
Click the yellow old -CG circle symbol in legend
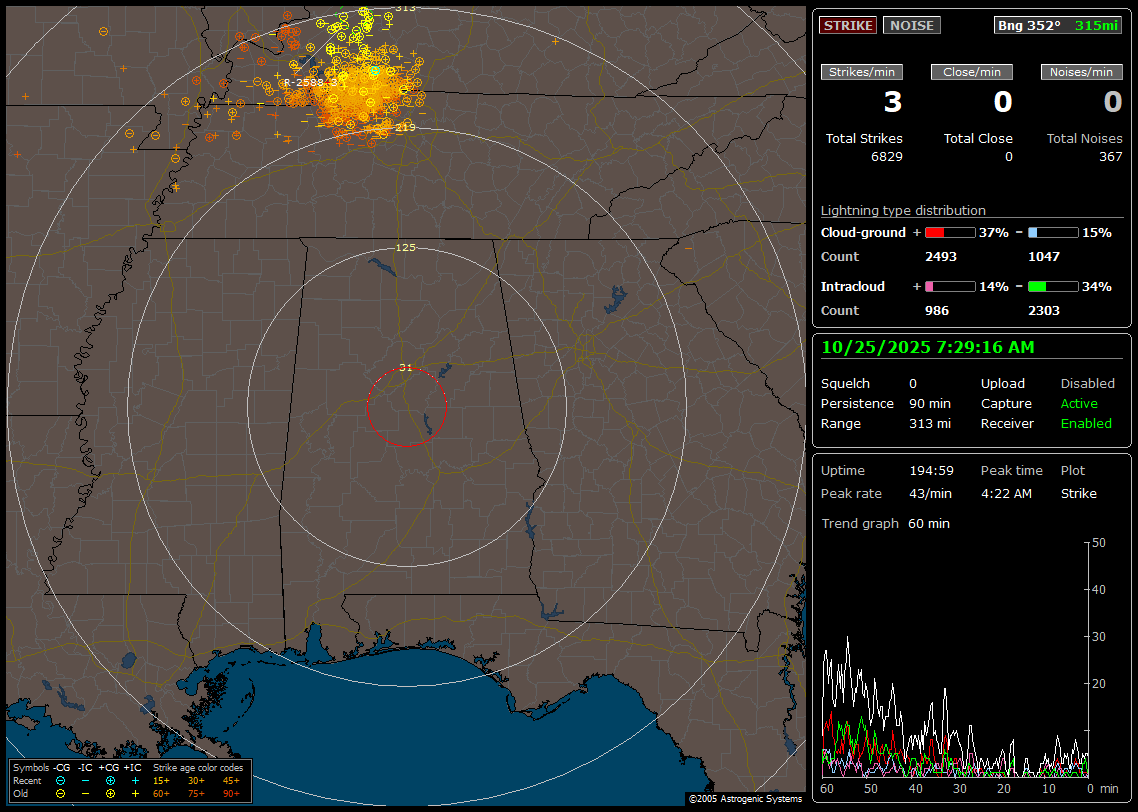pyautogui.click(x=61, y=793)
